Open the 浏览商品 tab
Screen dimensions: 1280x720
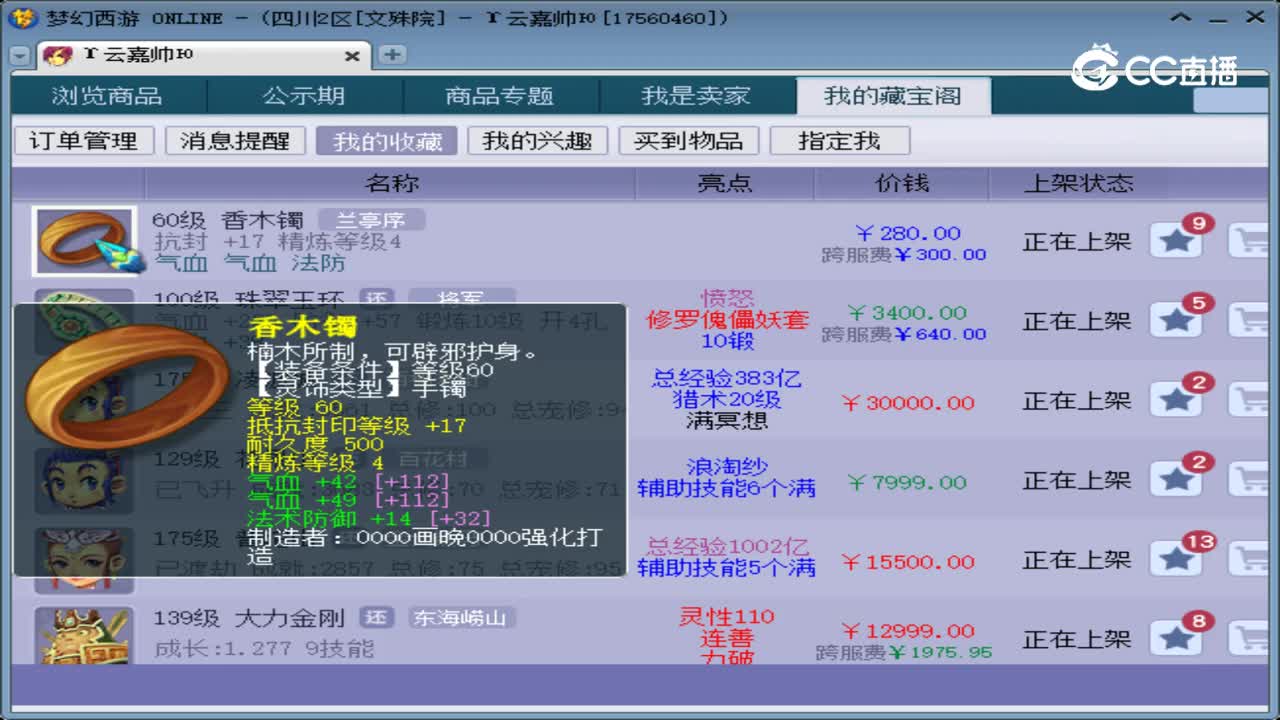(108, 96)
